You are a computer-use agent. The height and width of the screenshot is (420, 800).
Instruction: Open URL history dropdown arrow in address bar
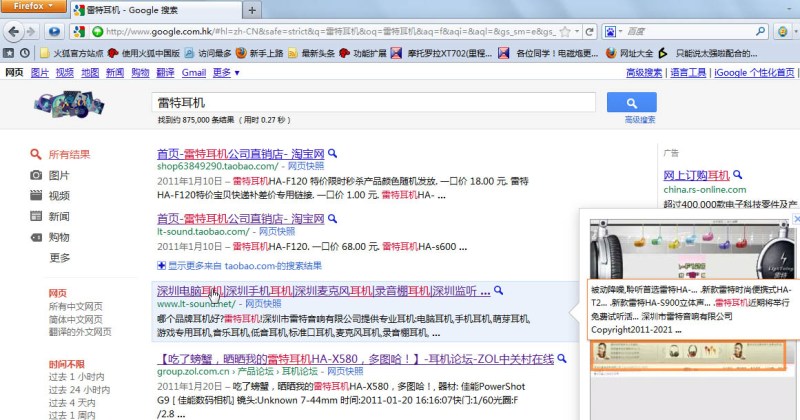click(577, 32)
